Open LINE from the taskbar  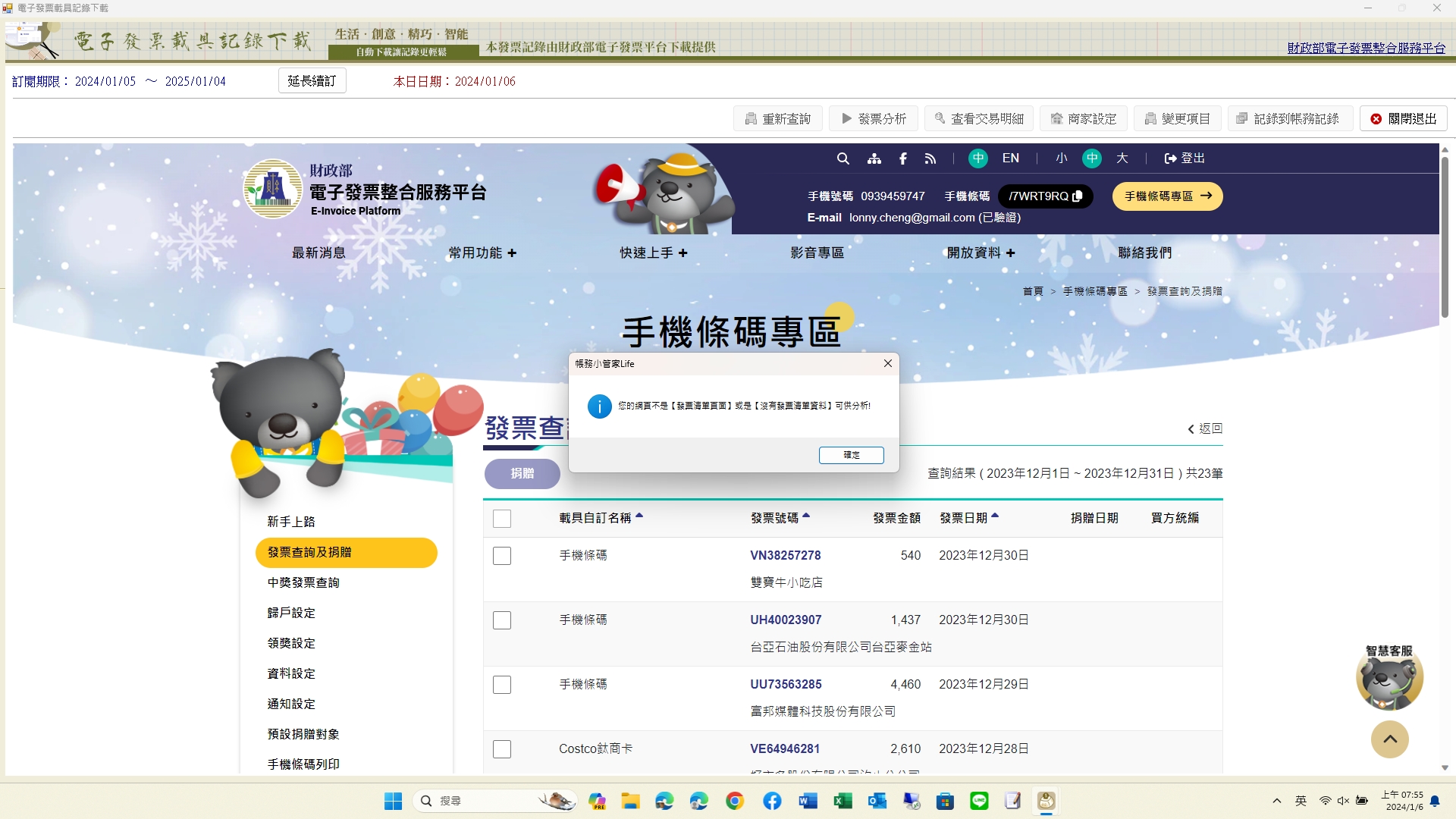click(x=979, y=801)
